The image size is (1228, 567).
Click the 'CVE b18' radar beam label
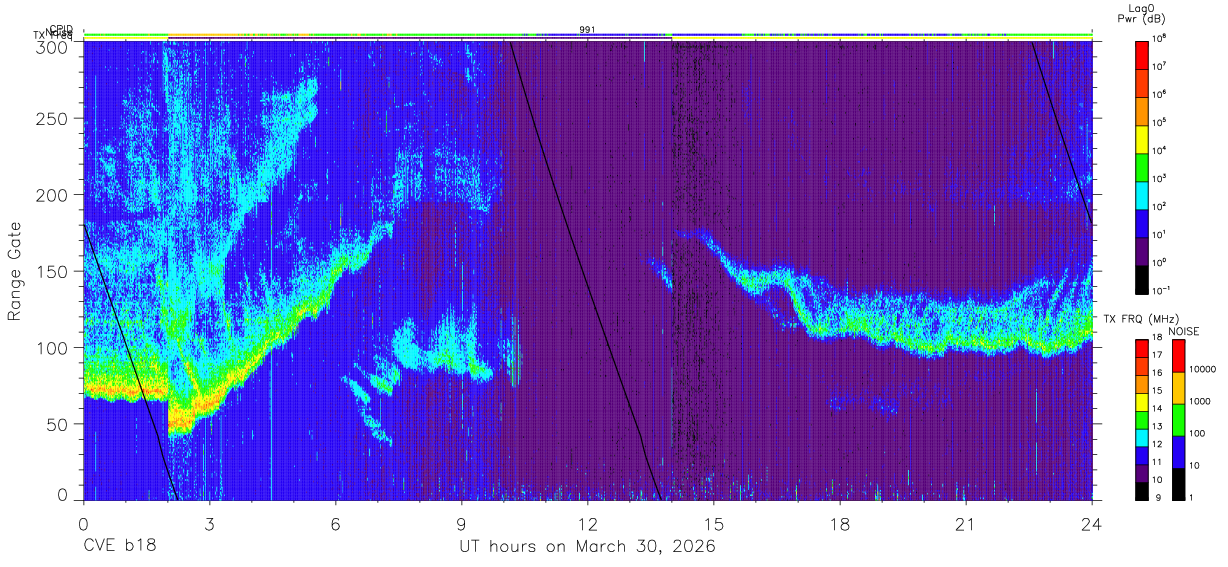[119, 547]
